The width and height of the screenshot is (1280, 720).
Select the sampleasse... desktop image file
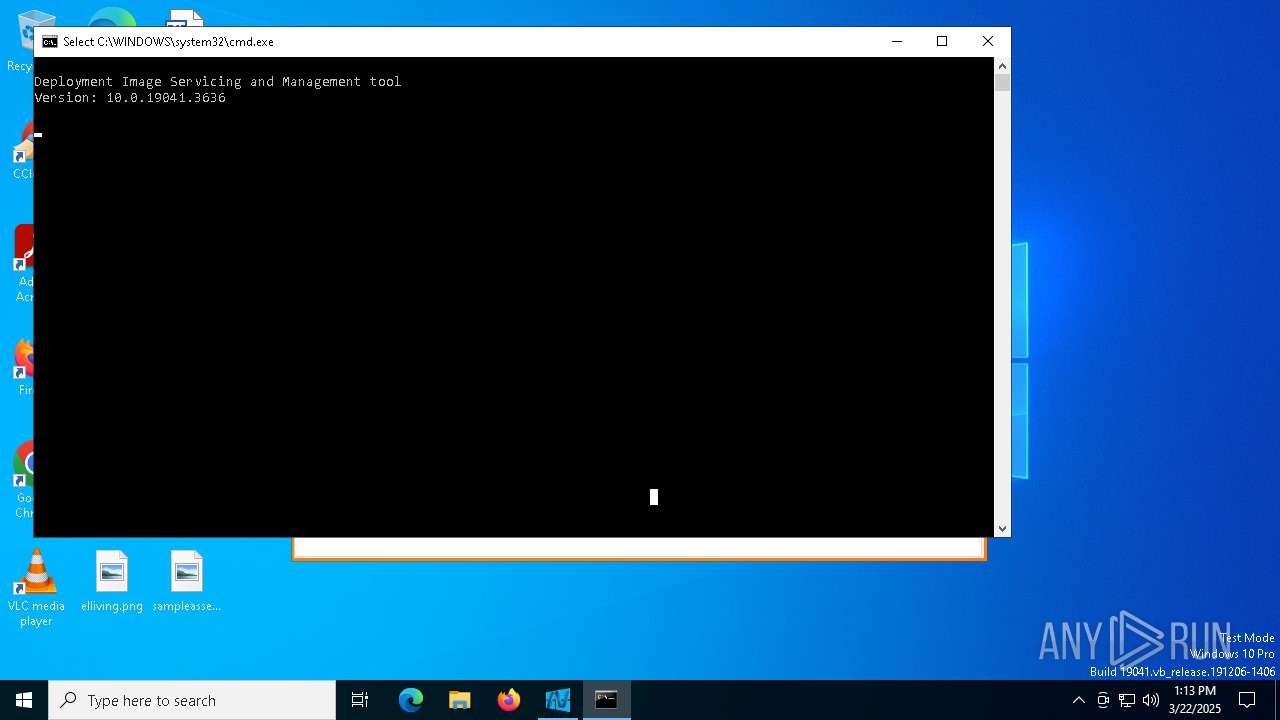pyautogui.click(x=187, y=582)
